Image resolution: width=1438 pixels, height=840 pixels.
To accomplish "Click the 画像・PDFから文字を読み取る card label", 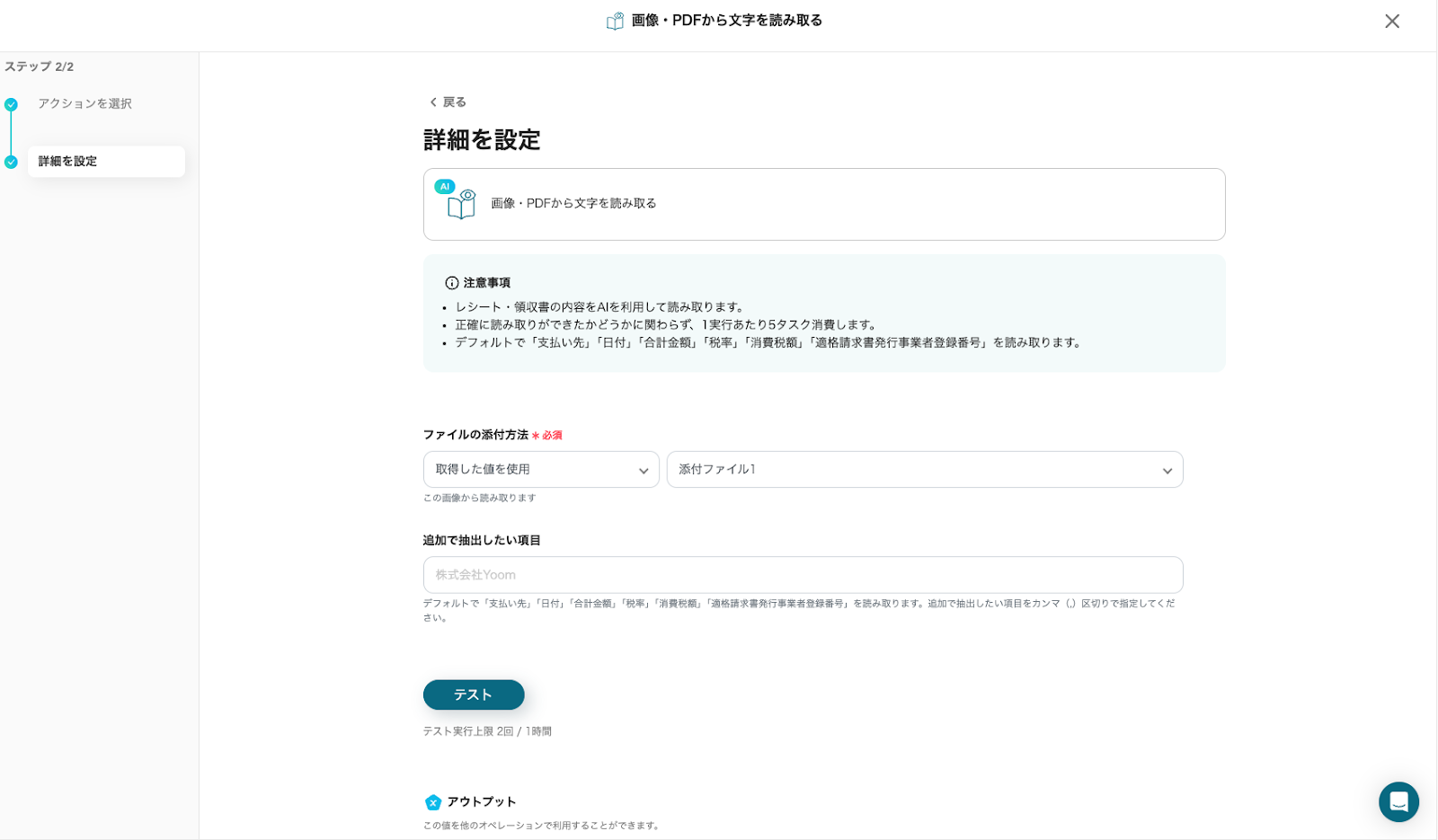I will click(x=573, y=204).
